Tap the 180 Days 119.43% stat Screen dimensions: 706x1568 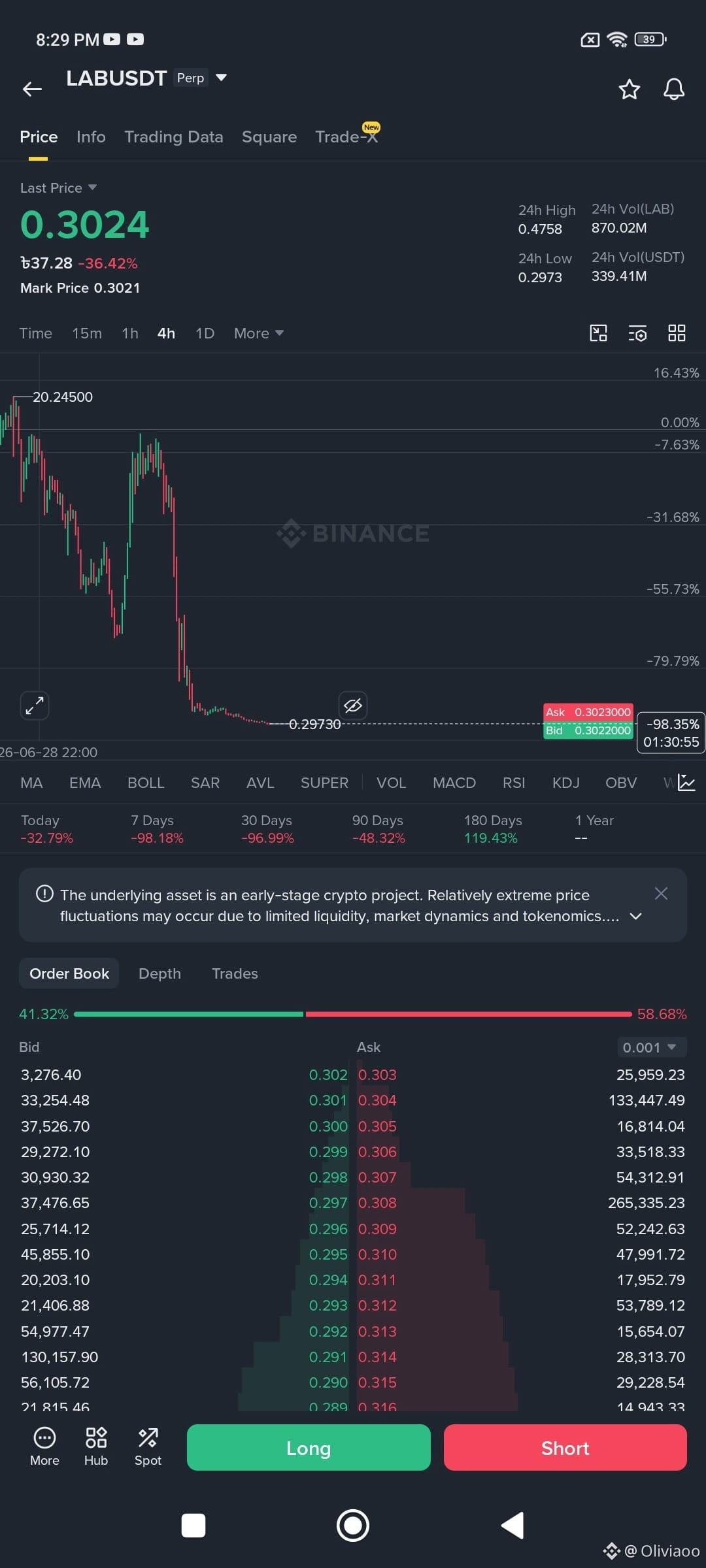tap(493, 829)
